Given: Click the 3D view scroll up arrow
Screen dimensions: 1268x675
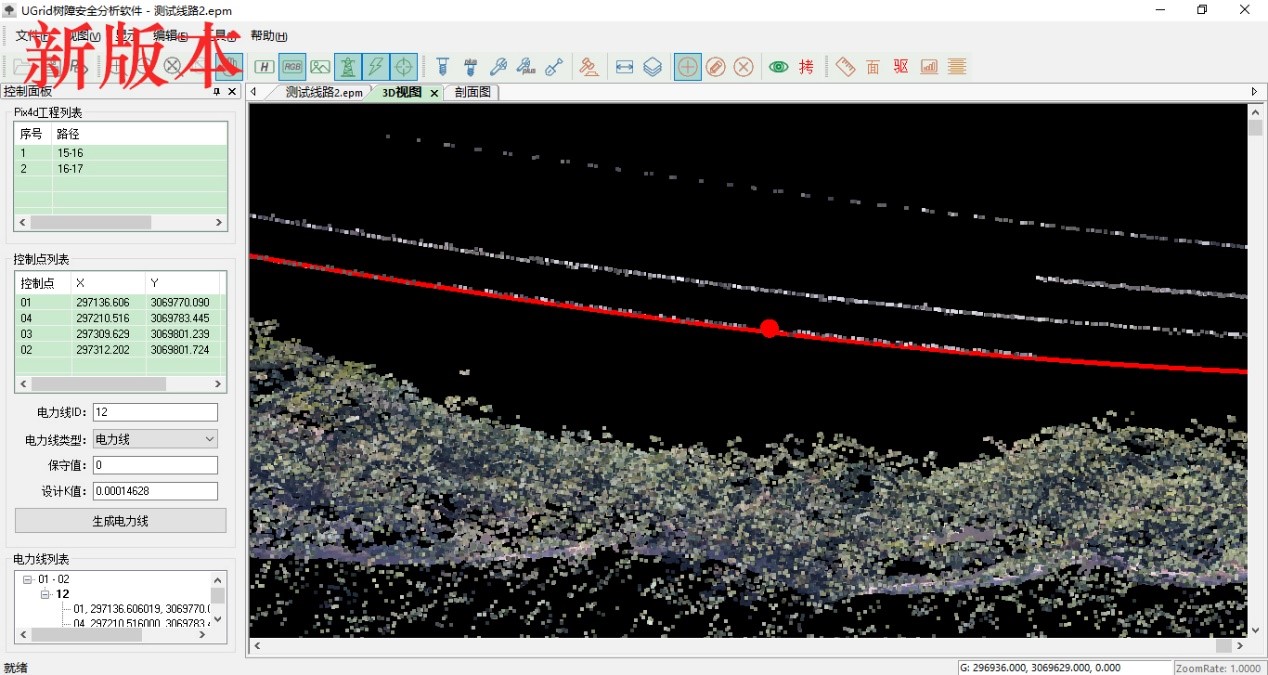Looking at the screenshot, I should point(1255,111).
